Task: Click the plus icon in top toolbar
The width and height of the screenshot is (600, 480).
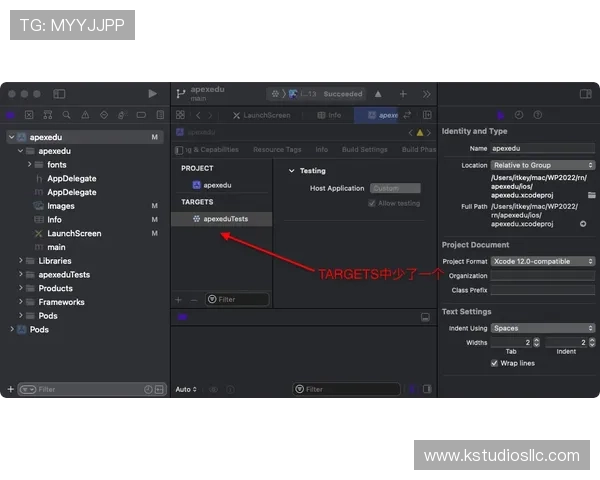Action: point(403,94)
